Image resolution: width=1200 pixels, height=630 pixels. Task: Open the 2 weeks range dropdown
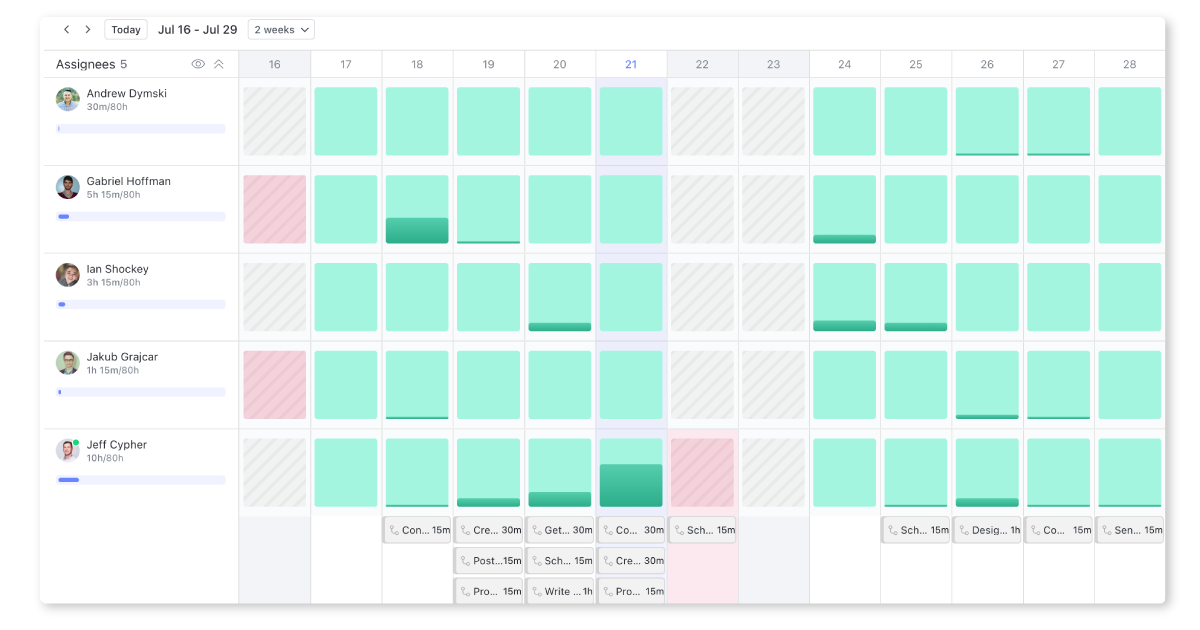[281, 30]
